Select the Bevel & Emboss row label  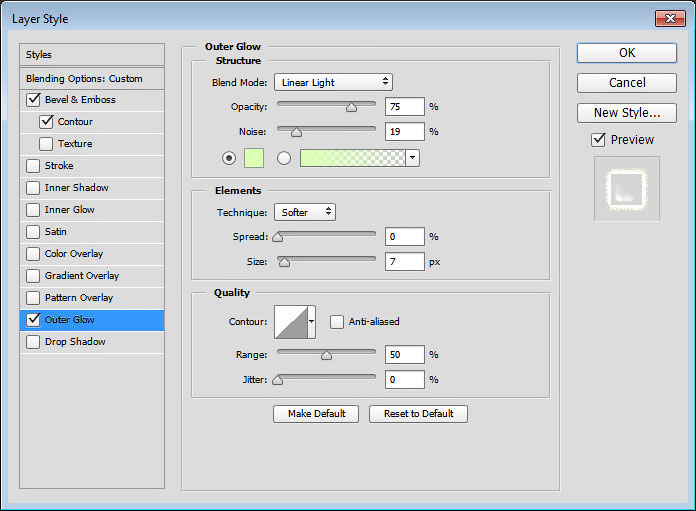80,99
